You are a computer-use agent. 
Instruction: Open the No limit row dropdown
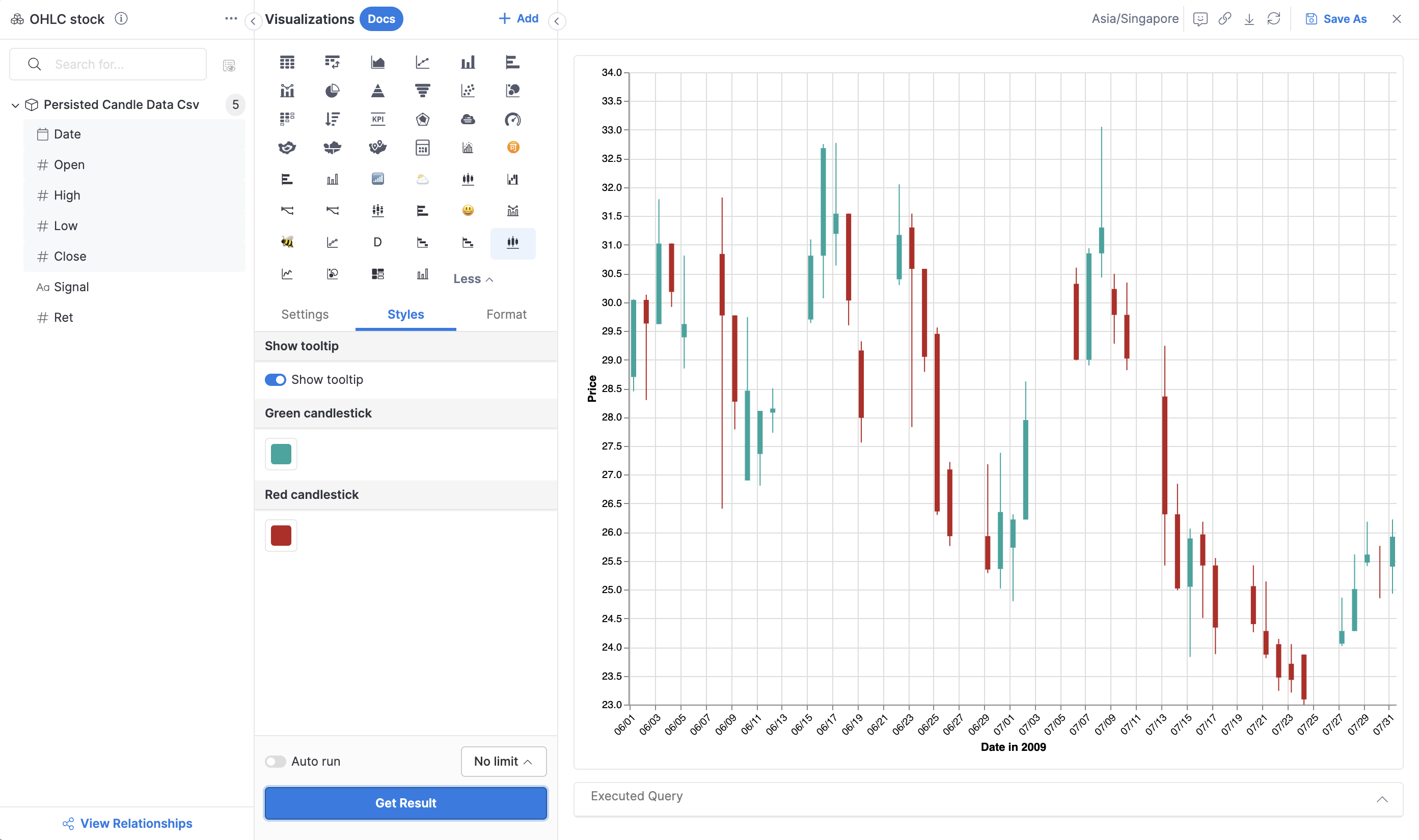click(503, 761)
